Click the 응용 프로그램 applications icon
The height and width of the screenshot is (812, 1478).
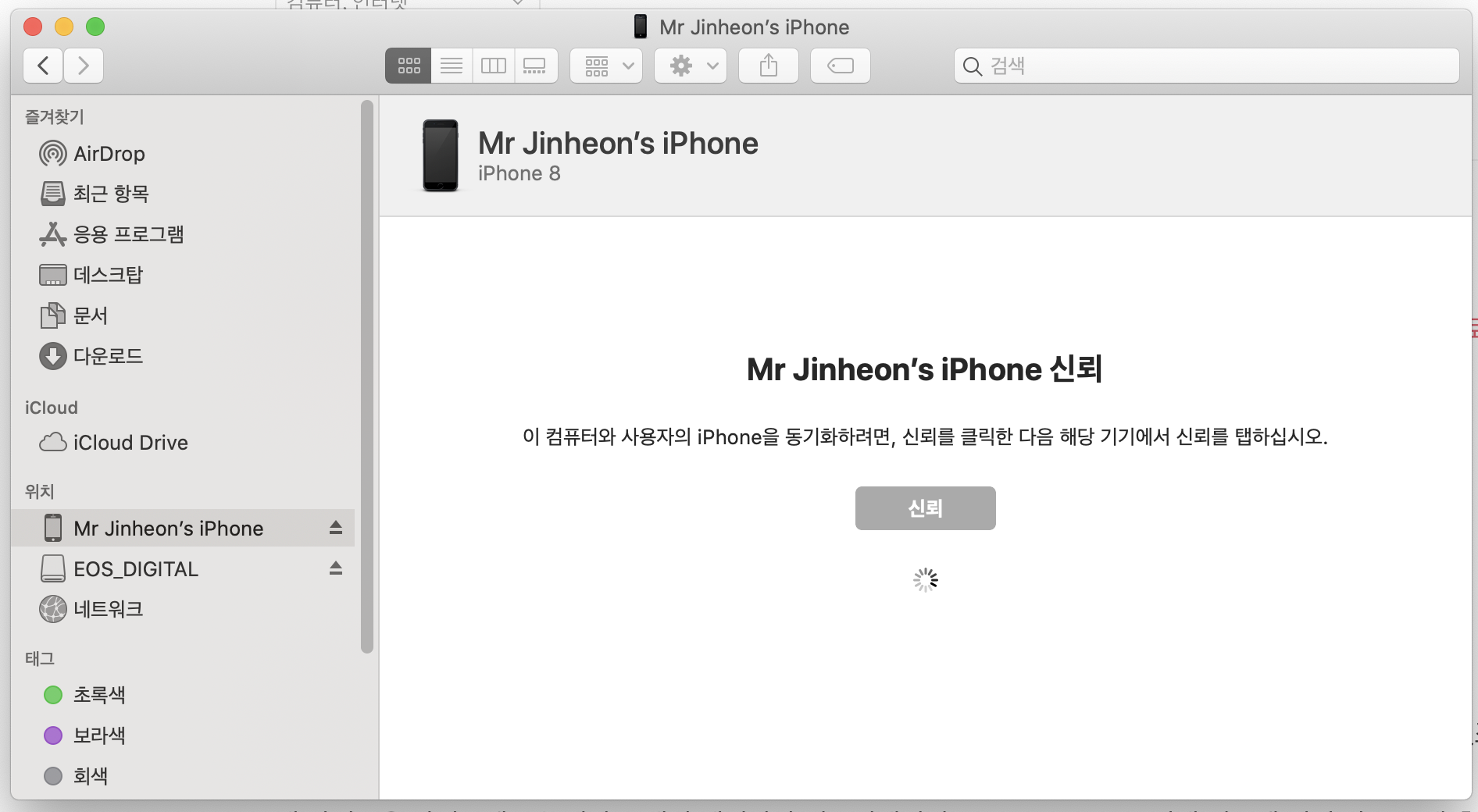pyautogui.click(x=53, y=234)
